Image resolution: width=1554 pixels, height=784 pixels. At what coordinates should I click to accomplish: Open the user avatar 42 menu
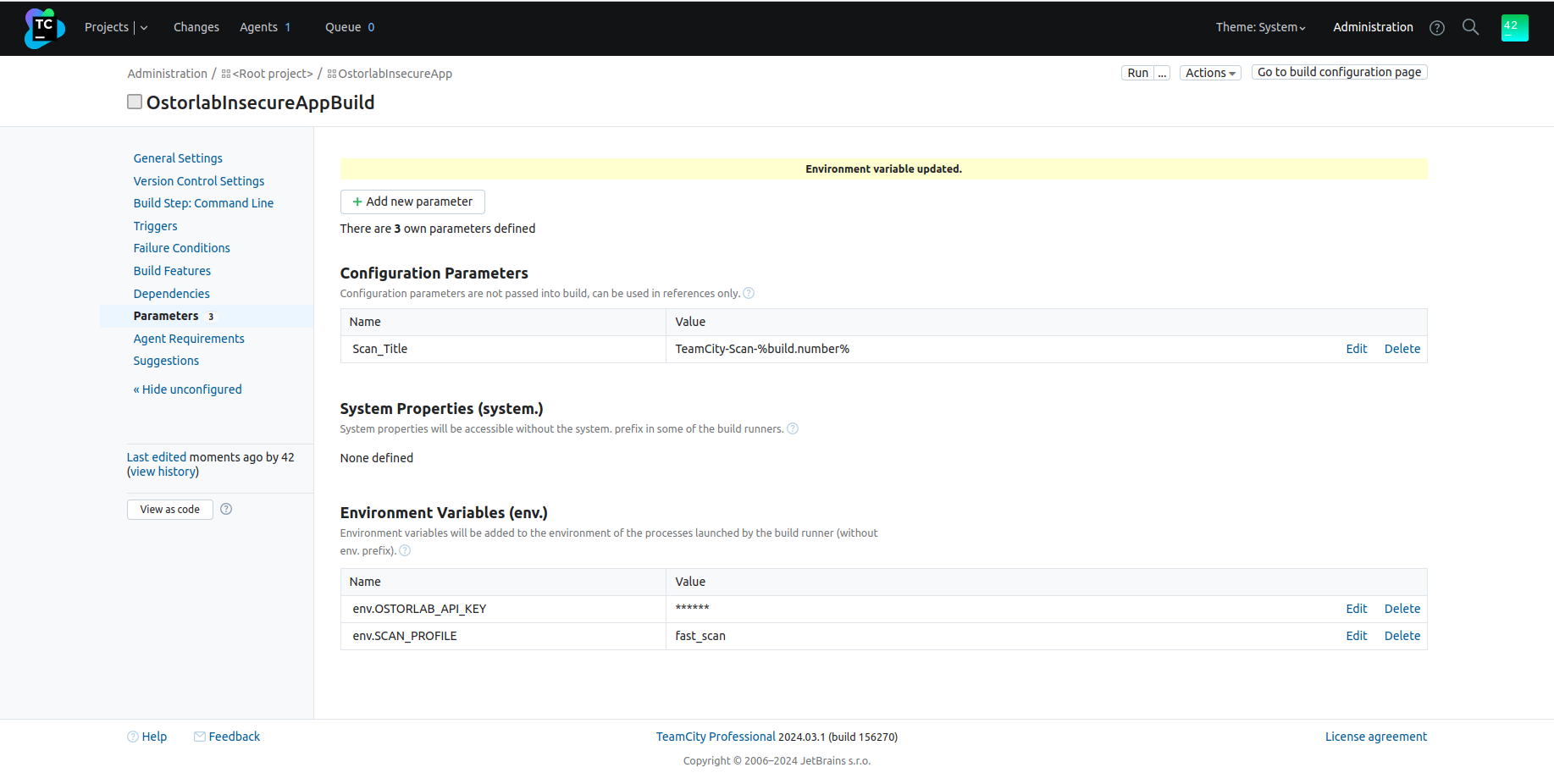pyautogui.click(x=1514, y=28)
